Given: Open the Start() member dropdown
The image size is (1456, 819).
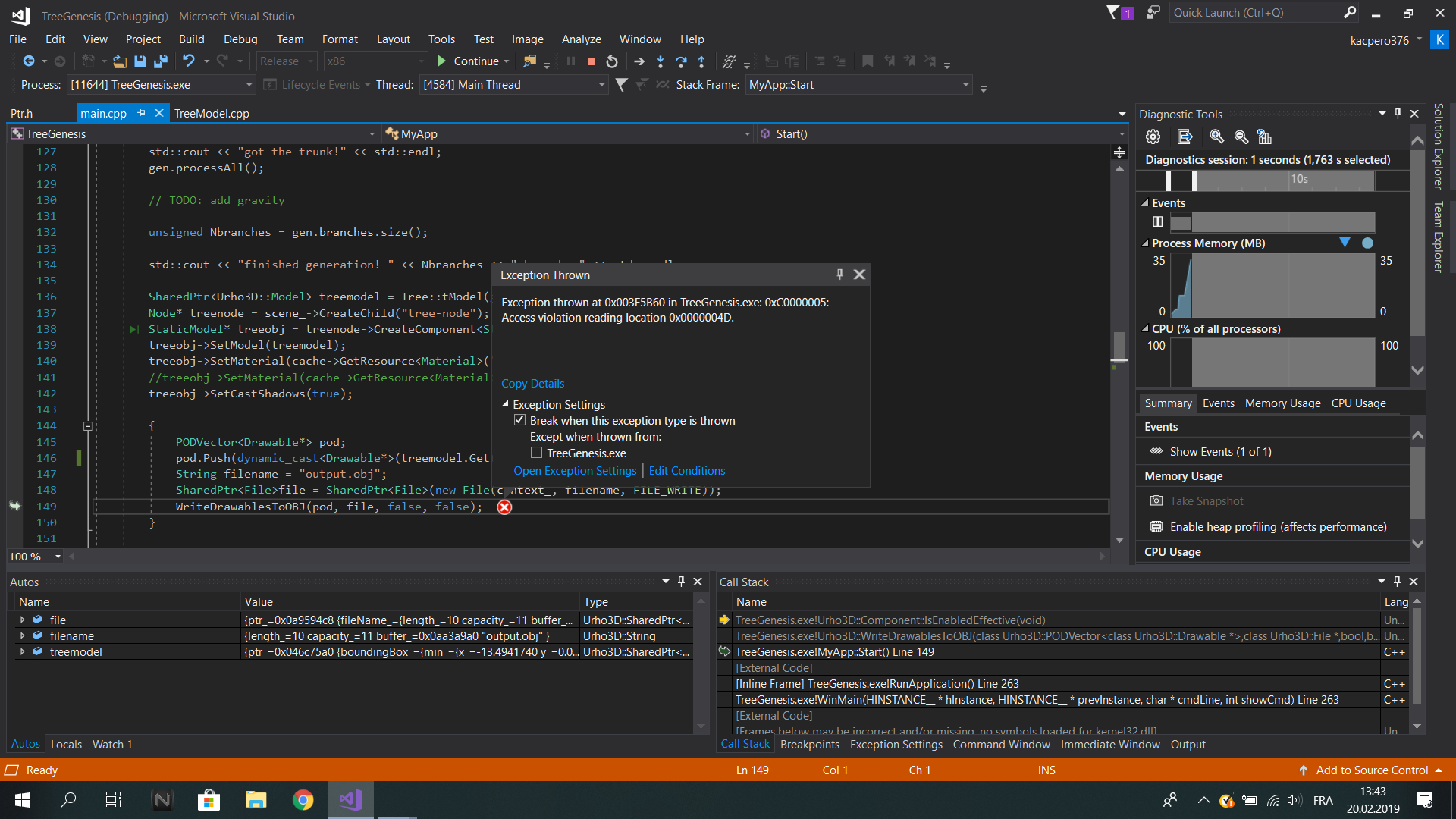Looking at the screenshot, I should (1122, 134).
